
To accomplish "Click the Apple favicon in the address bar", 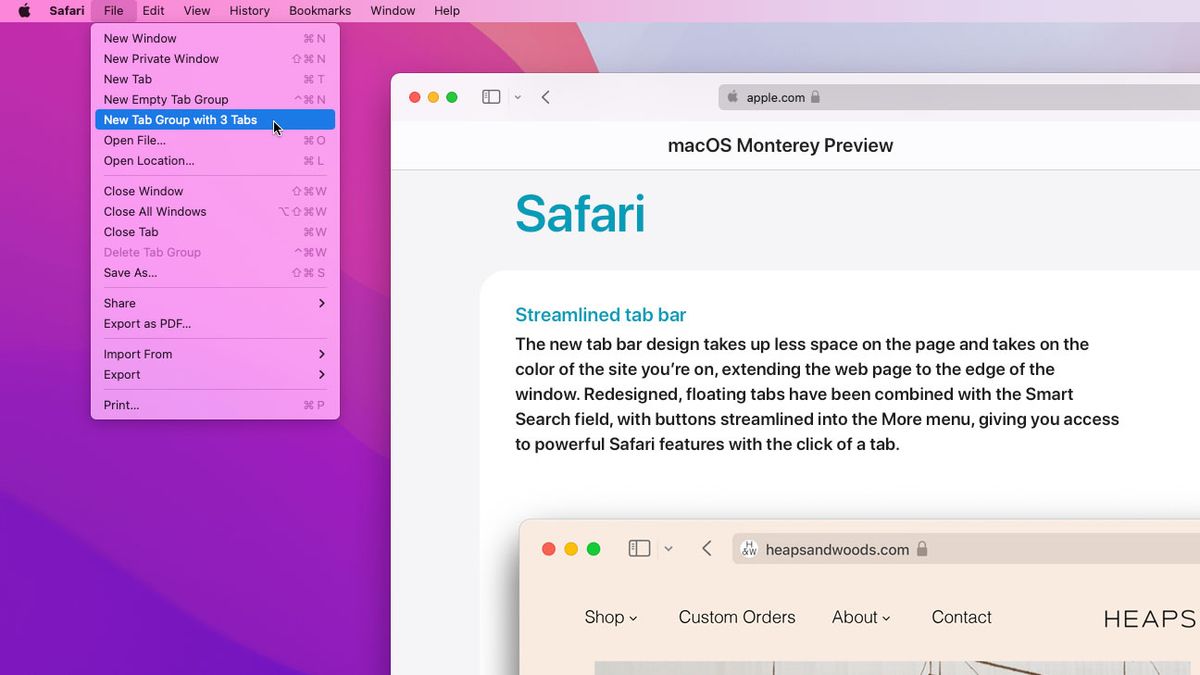I will (x=731, y=97).
